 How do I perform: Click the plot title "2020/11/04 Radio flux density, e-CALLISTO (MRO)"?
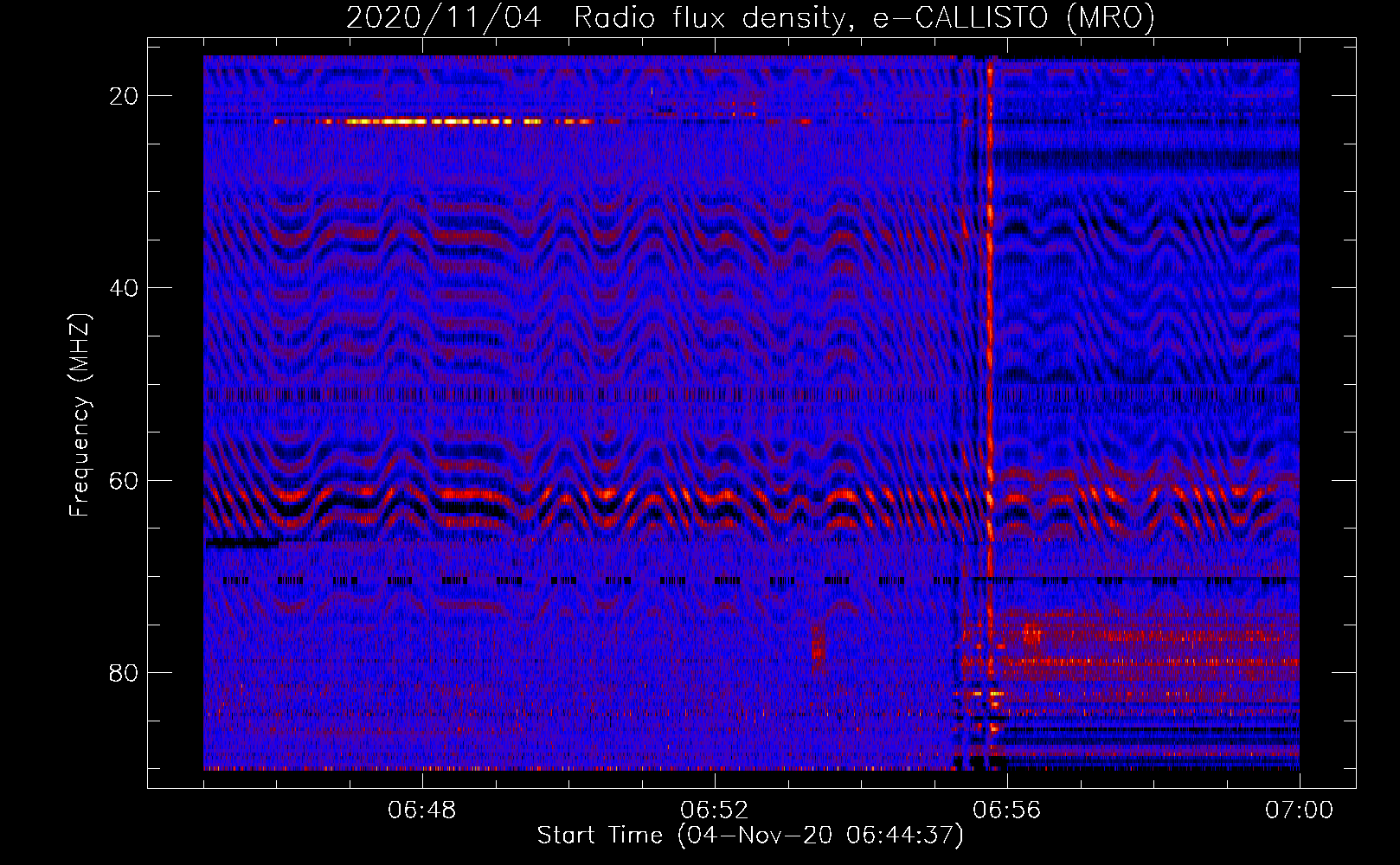click(x=750, y=17)
